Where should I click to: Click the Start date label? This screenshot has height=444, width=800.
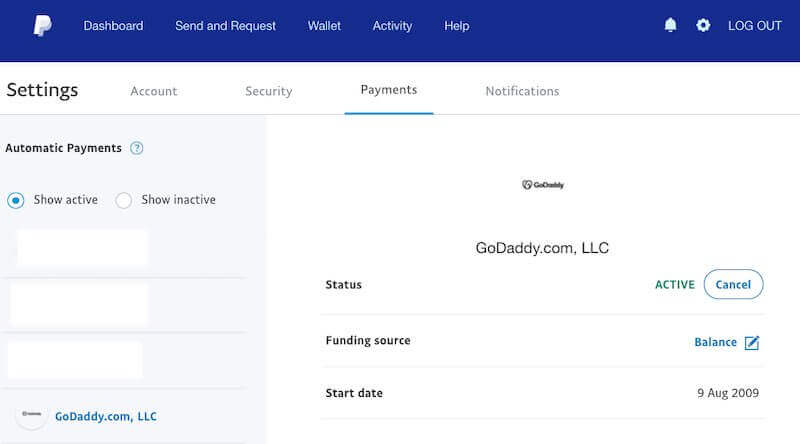[x=354, y=393]
